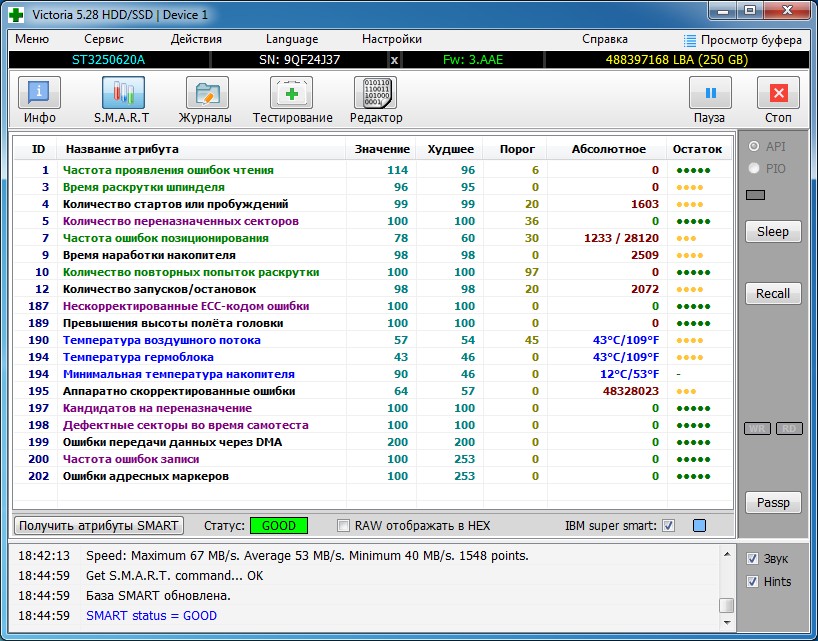
Task: Click drive model ST3250620A
Action: 109,60
